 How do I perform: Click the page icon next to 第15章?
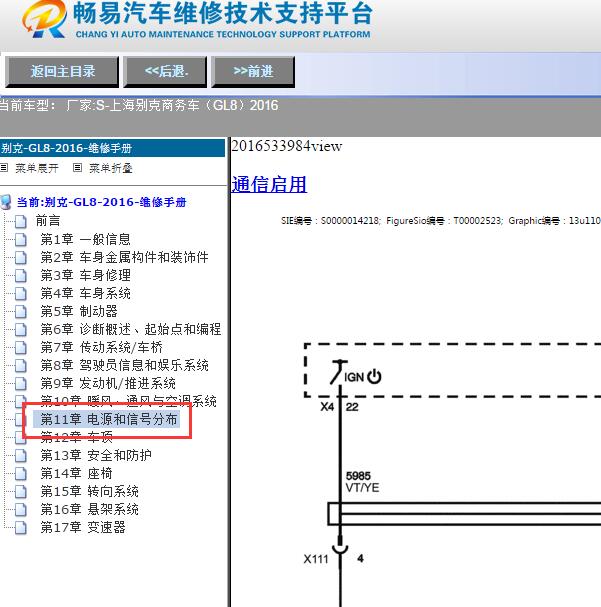[x=21, y=492]
